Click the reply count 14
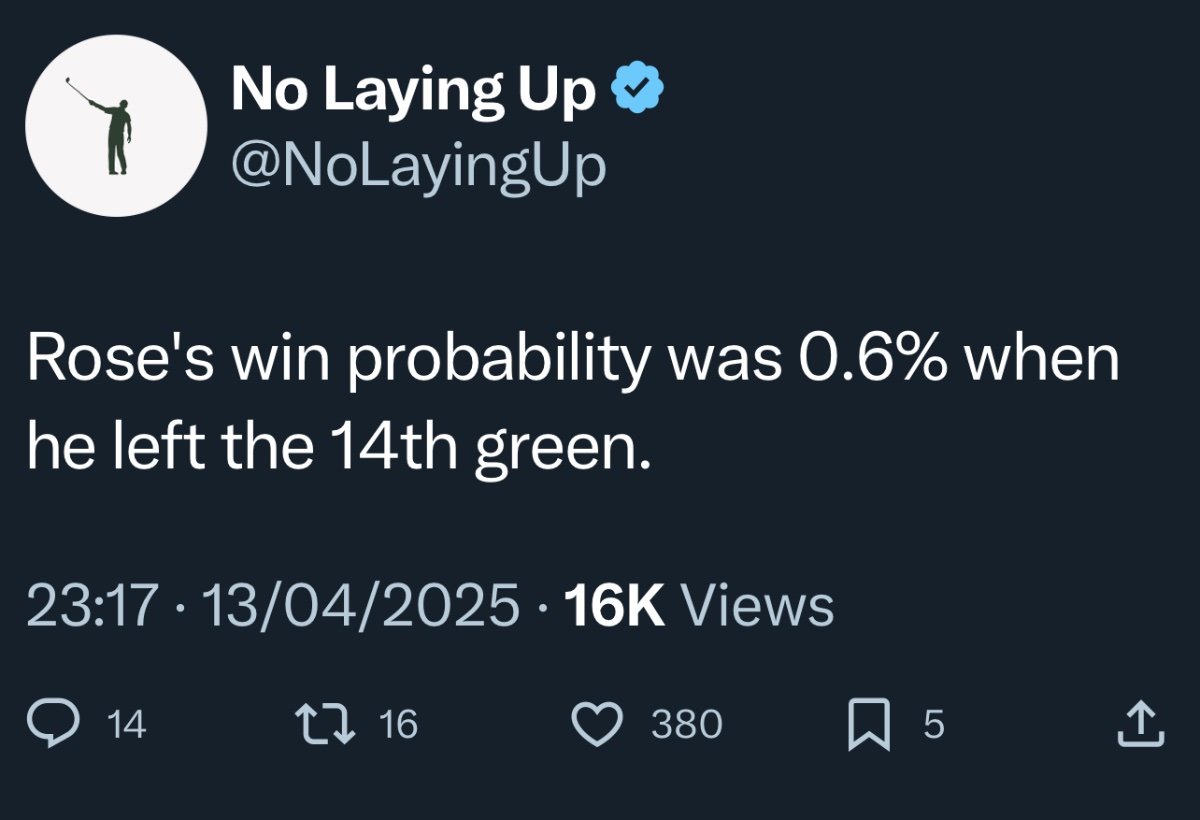This screenshot has height=820, width=1200. point(126,725)
